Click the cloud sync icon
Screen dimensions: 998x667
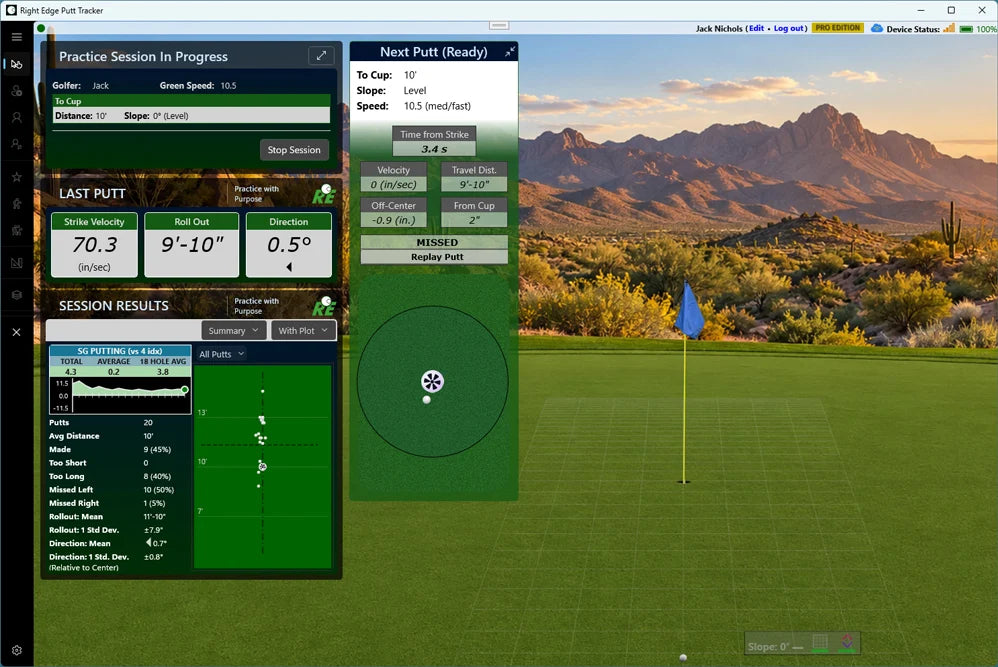[876, 28]
